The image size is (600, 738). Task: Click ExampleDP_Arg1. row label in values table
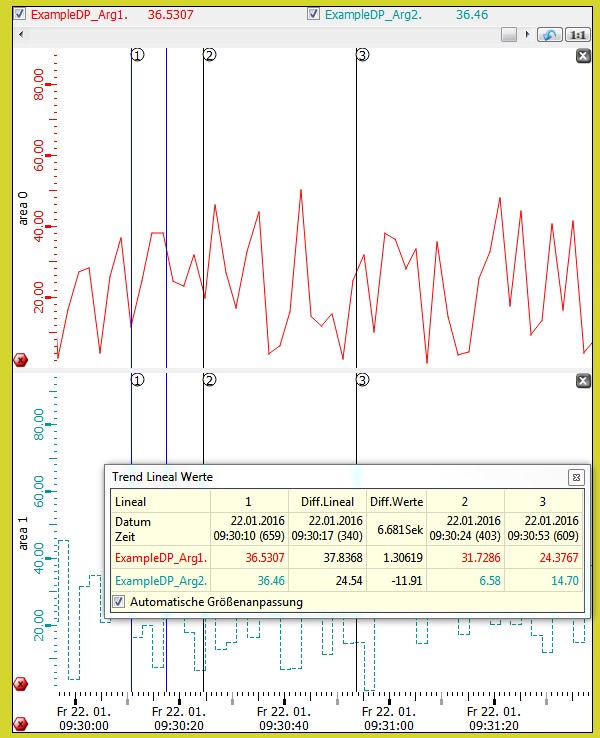click(x=161, y=556)
